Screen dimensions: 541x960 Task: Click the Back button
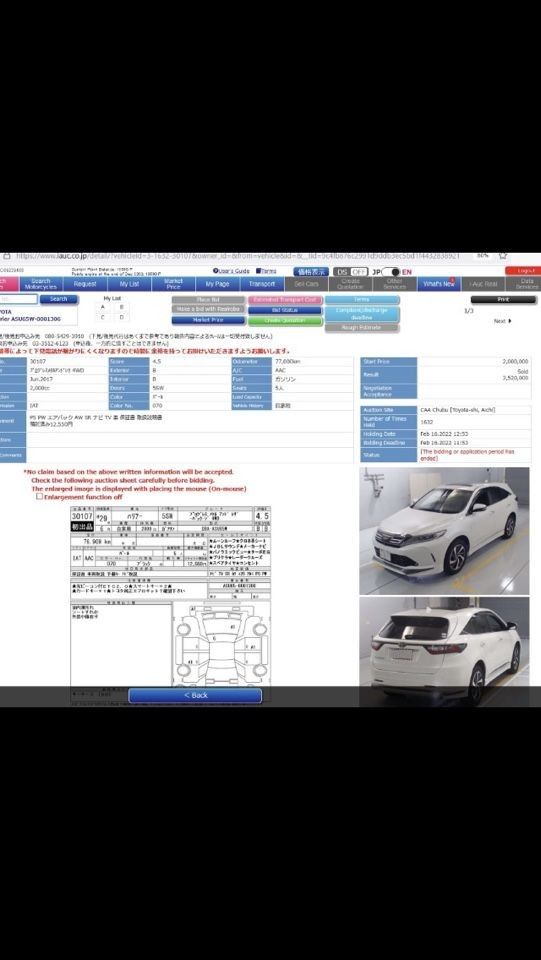tap(195, 696)
